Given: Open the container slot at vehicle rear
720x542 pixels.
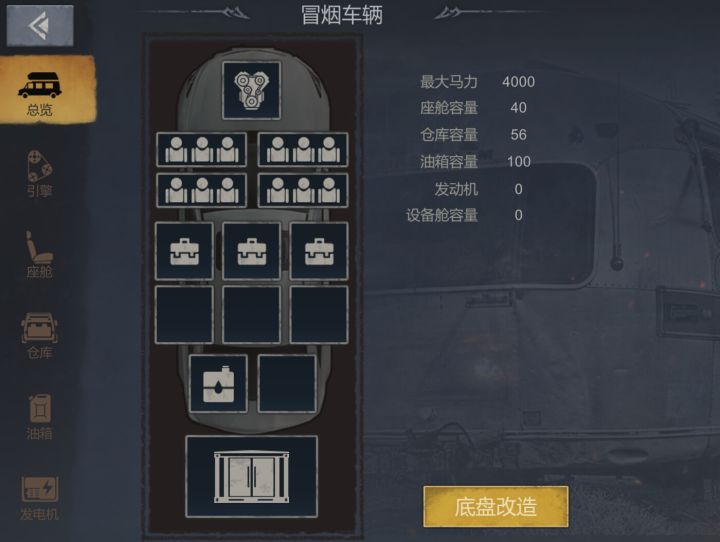Looking at the screenshot, I should pos(252,477).
